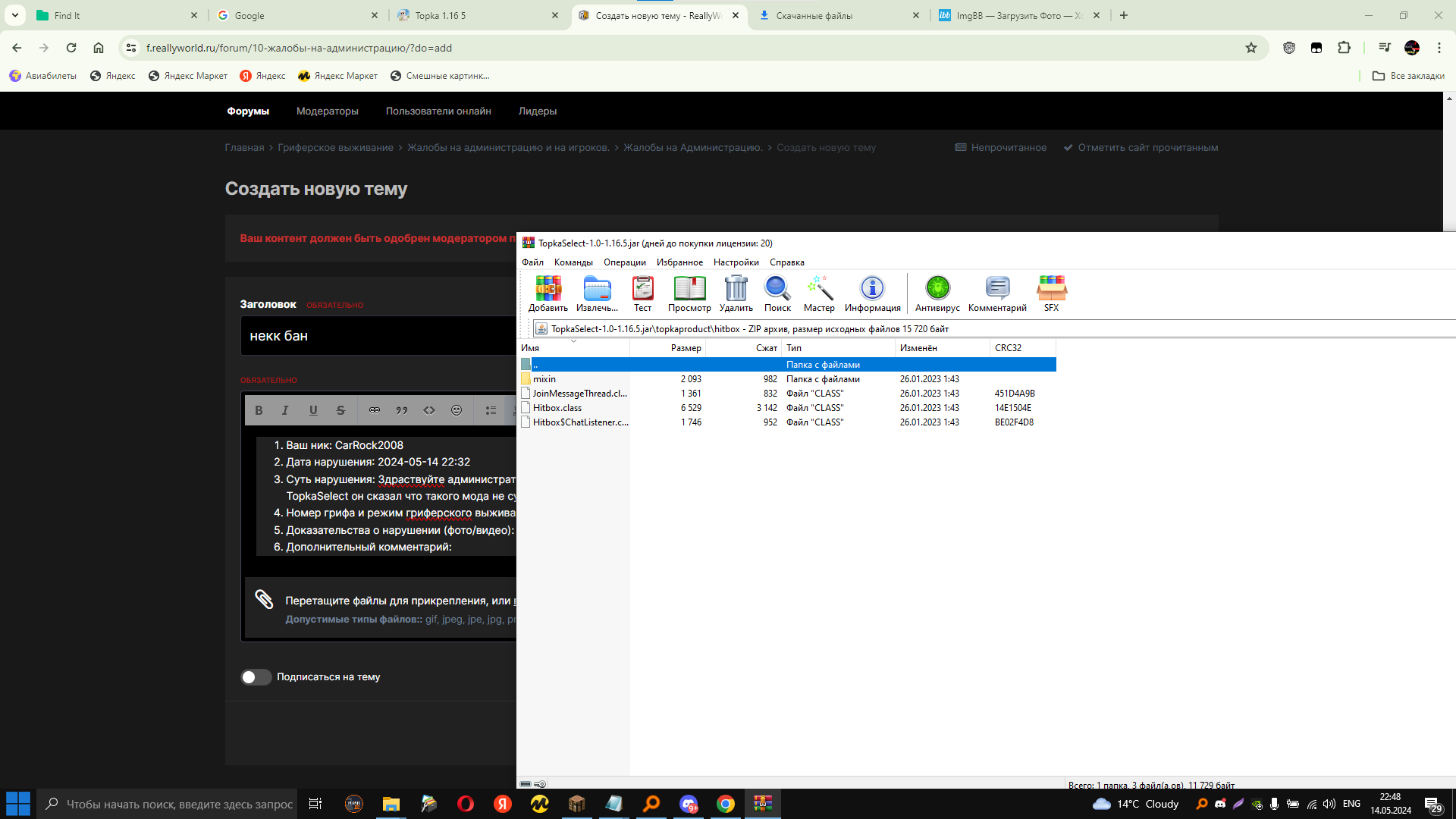Select the parent folder '..' row

787,365
